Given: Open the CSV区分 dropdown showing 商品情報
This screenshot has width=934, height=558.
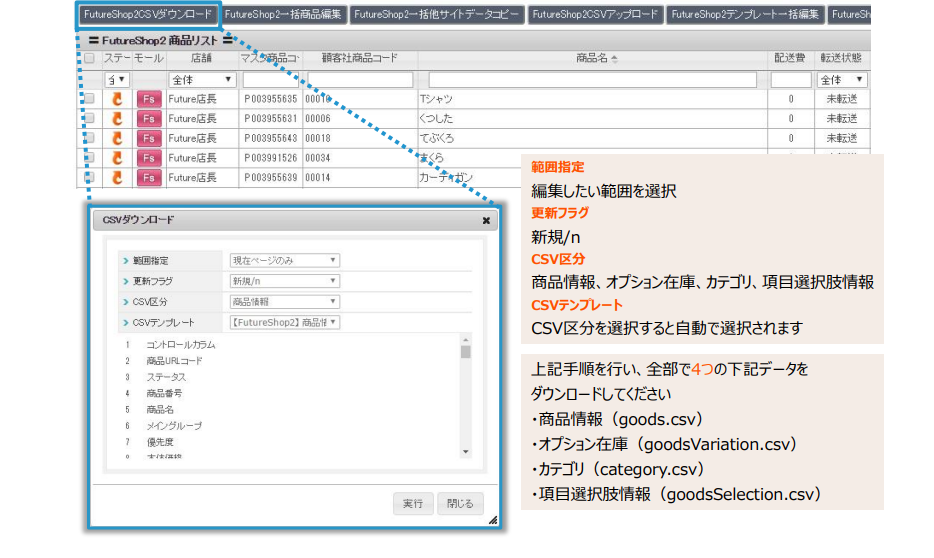Looking at the screenshot, I should (x=285, y=302).
